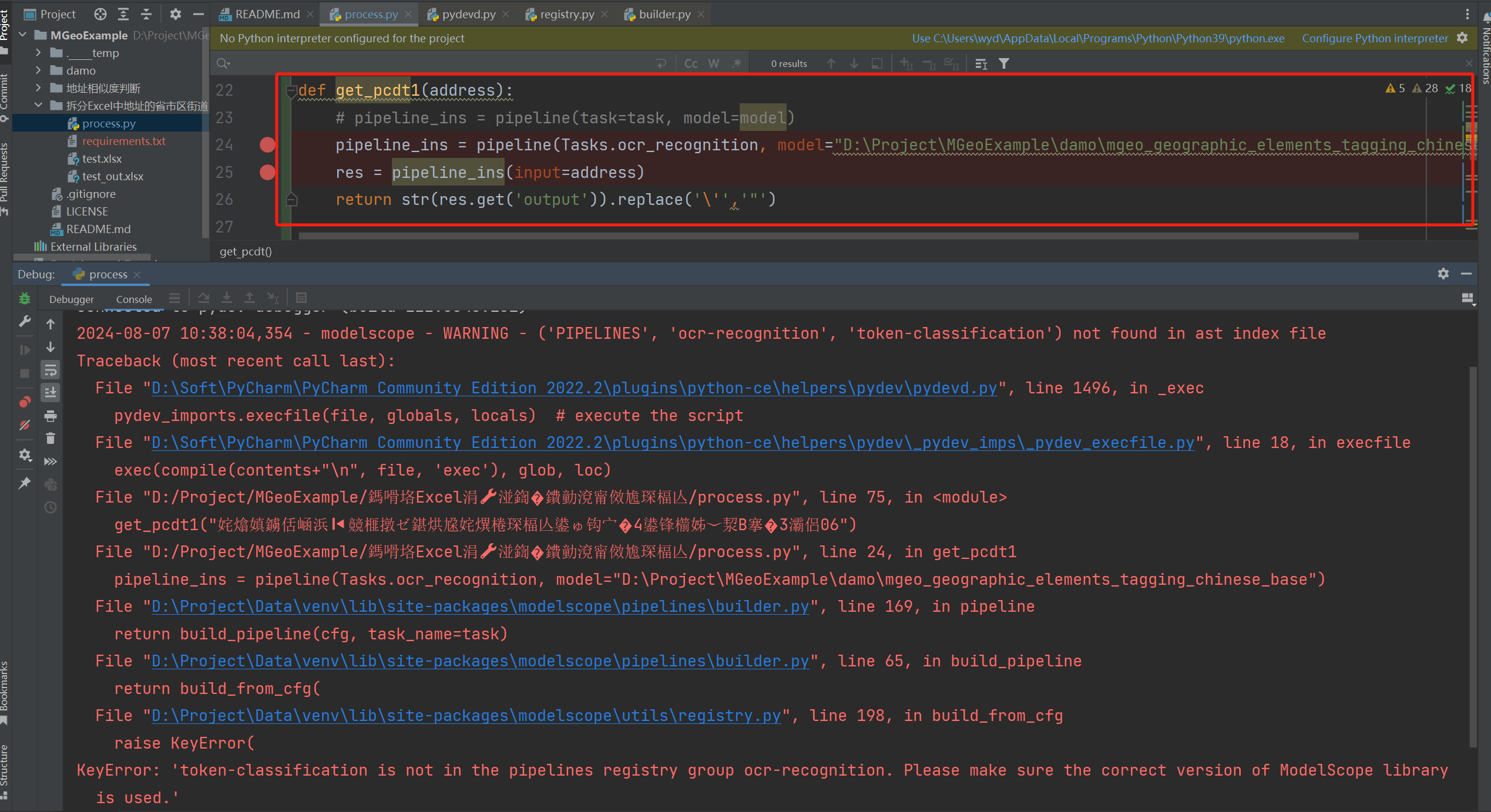Click the console vertical scrollbar
1491x812 pixels.
click(1472, 557)
